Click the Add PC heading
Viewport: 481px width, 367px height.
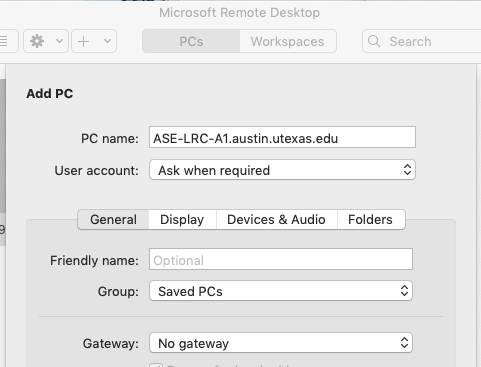point(50,94)
